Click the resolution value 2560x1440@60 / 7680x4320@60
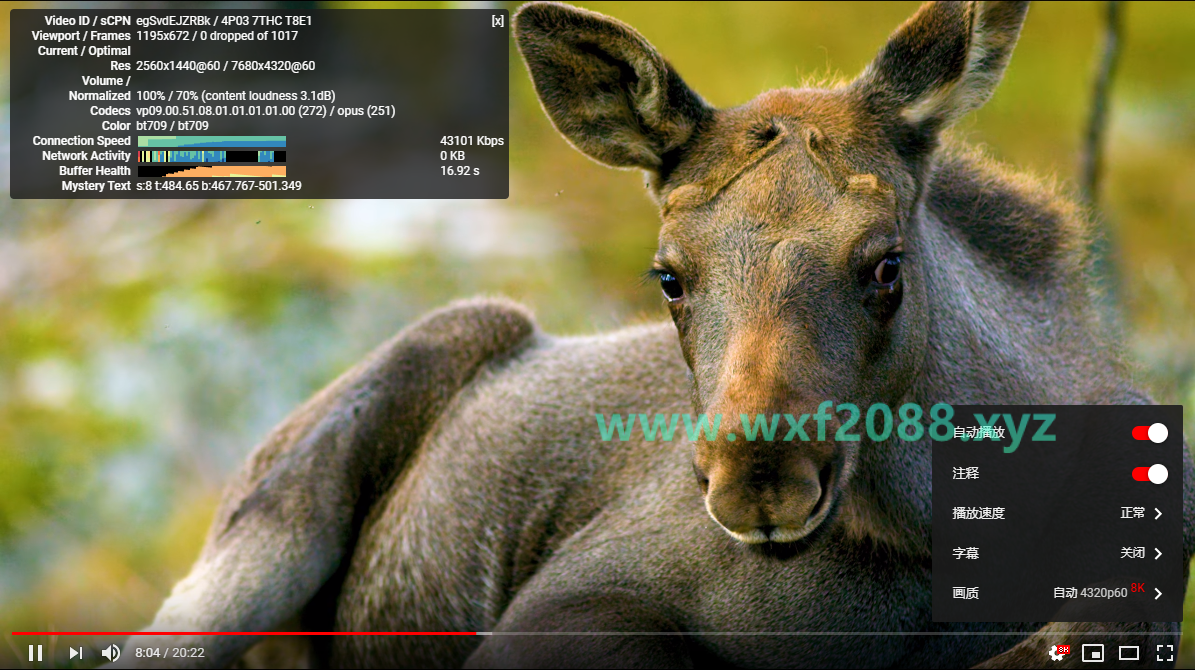Viewport: 1195px width, 670px height. [x=226, y=66]
